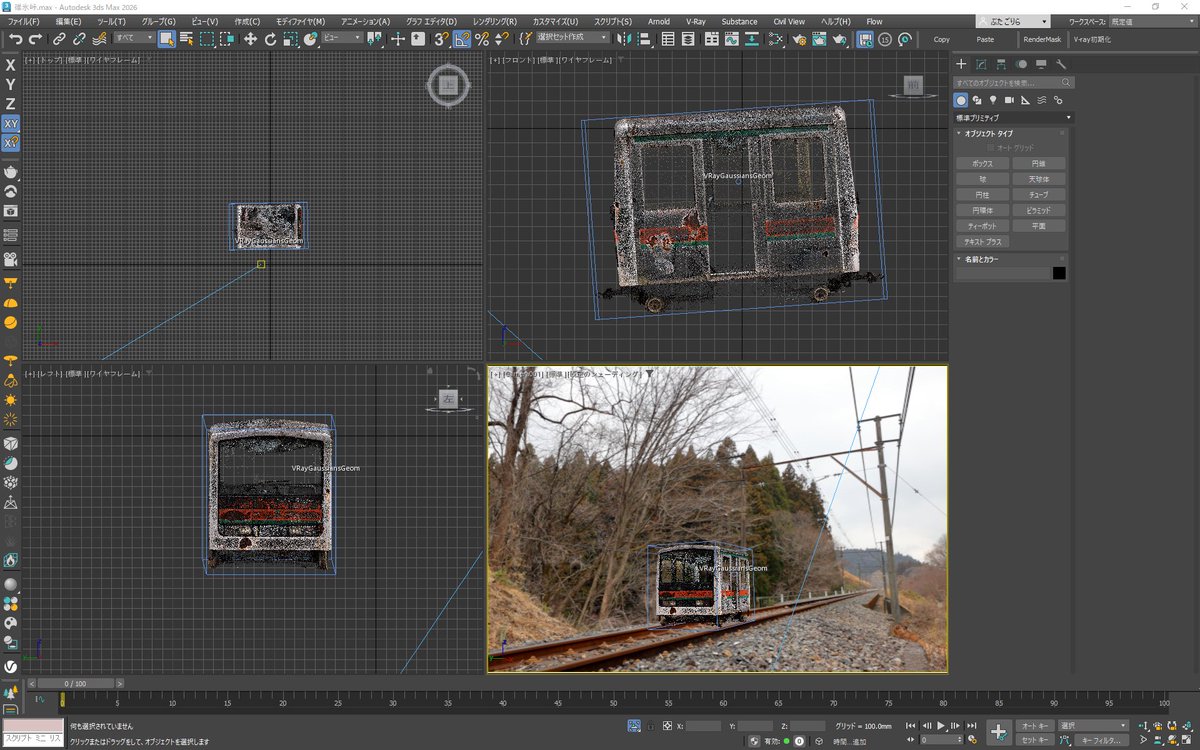Click the Undo arrow in the main toolbar
1200x750 pixels.
pyautogui.click(x=15, y=39)
